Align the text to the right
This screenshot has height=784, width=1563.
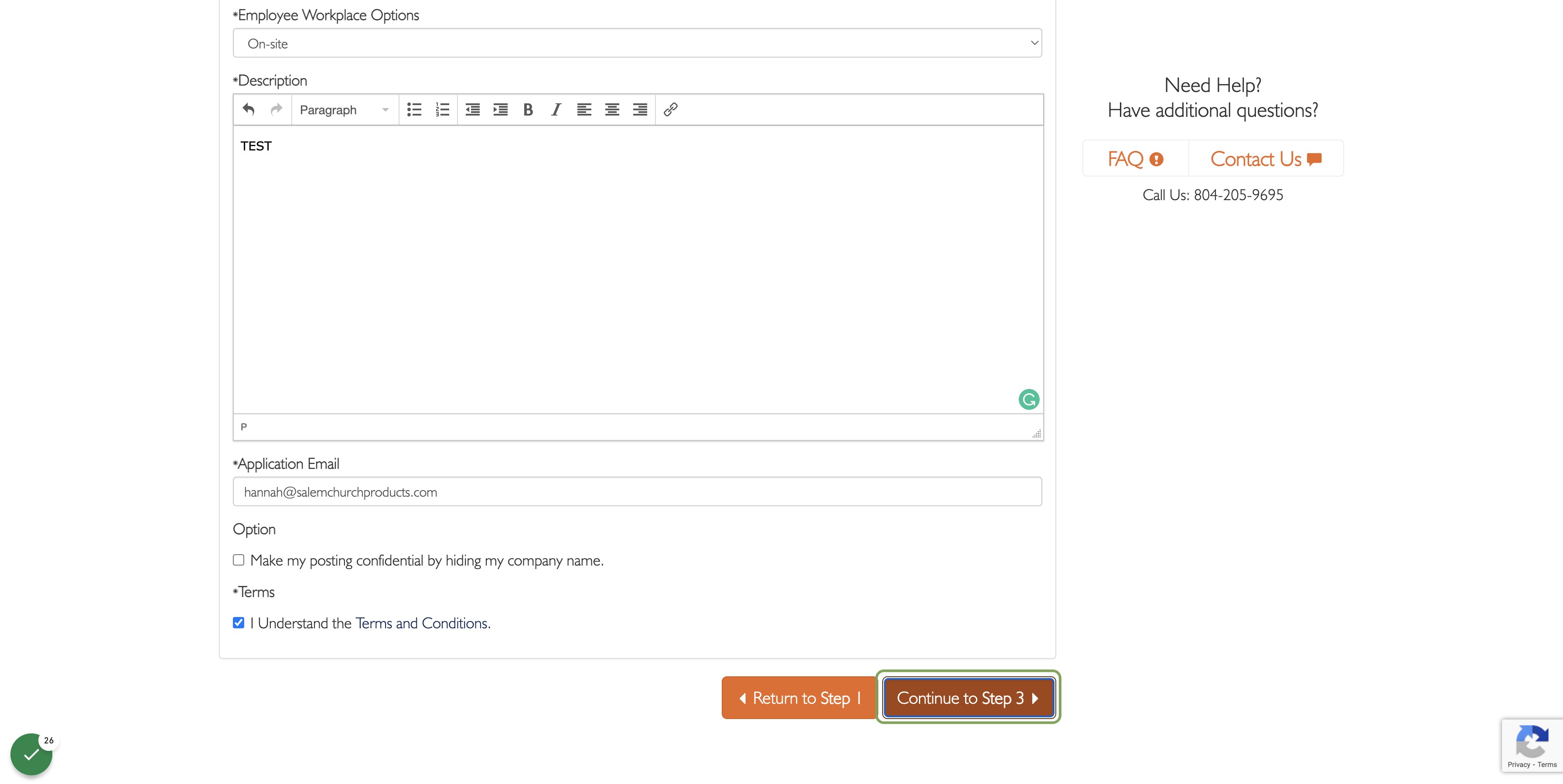pos(640,109)
